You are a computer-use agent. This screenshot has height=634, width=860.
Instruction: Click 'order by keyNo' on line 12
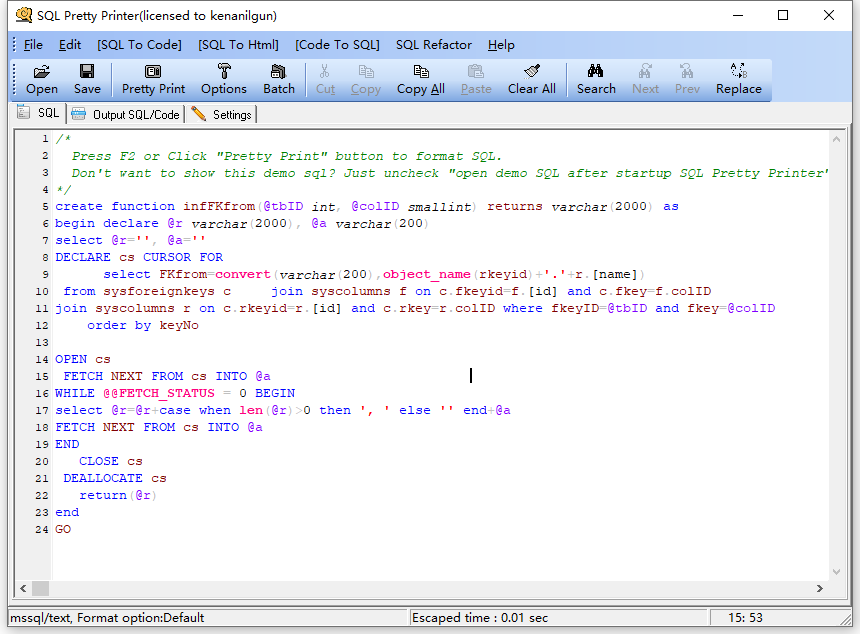coord(143,325)
